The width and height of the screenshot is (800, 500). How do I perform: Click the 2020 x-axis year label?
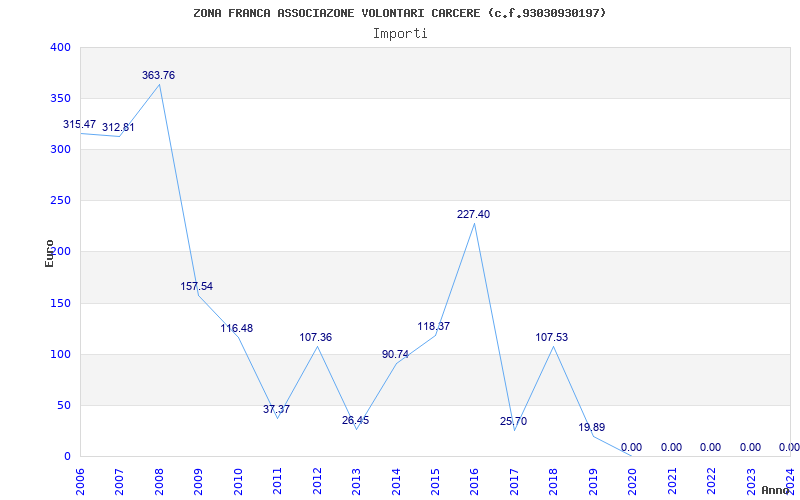tap(633, 481)
